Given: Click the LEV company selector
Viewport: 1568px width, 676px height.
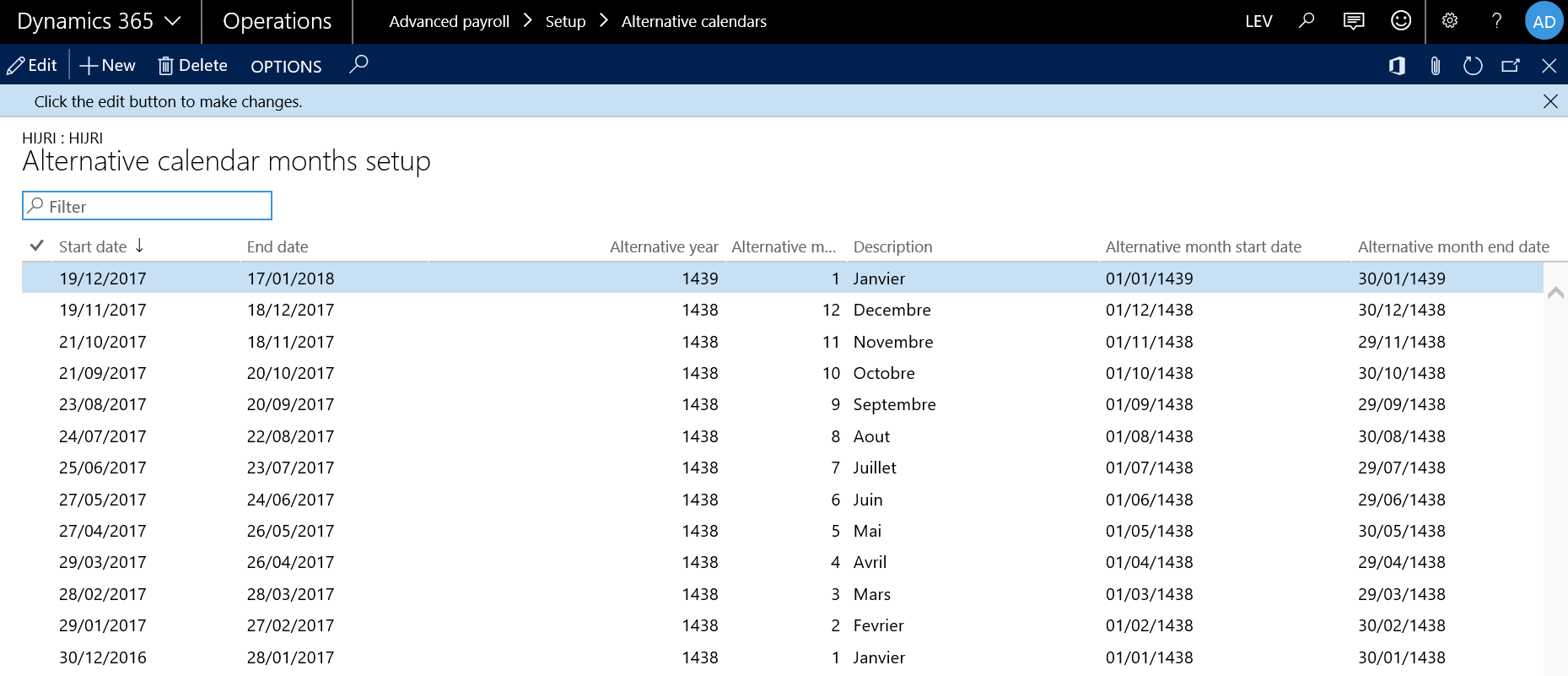Looking at the screenshot, I should [x=1258, y=21].
